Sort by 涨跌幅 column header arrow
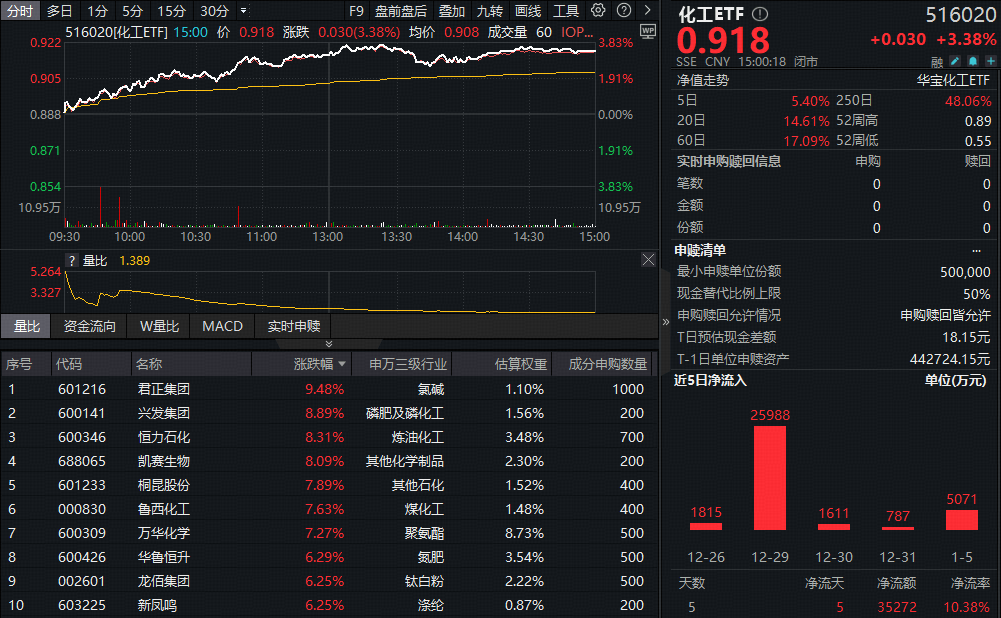This screenshot has width=1001, height=618. click(x=343, y=364)
